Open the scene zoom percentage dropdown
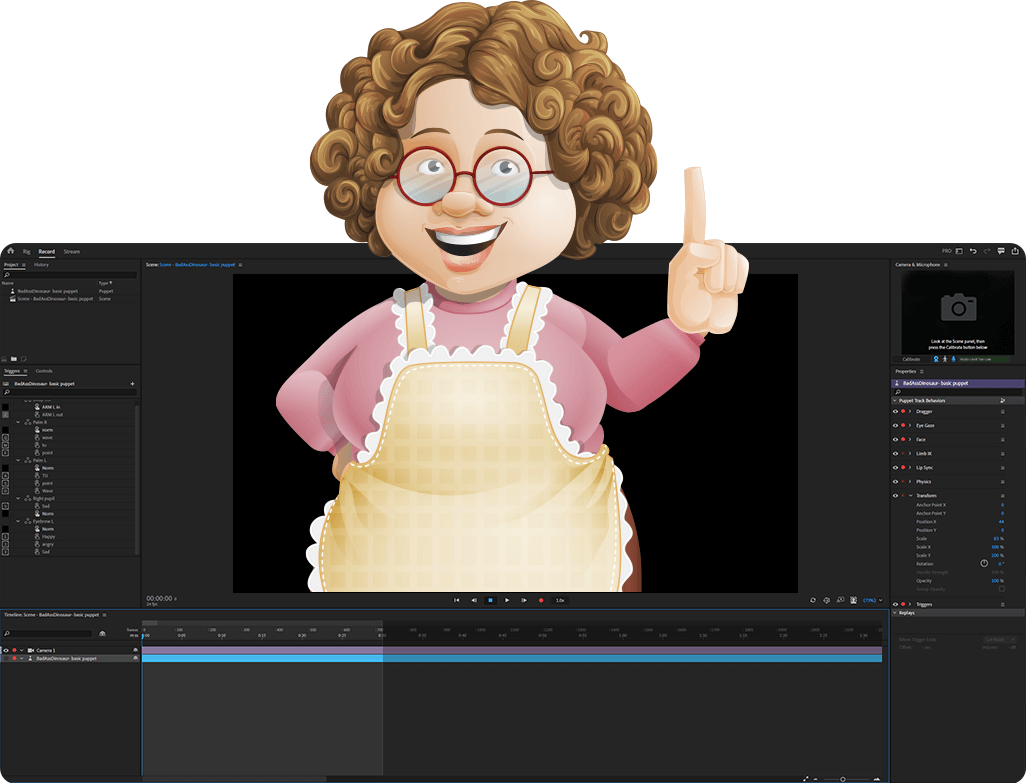The width and height of the screenshot is (1026, 783). (x=871, y=600)
